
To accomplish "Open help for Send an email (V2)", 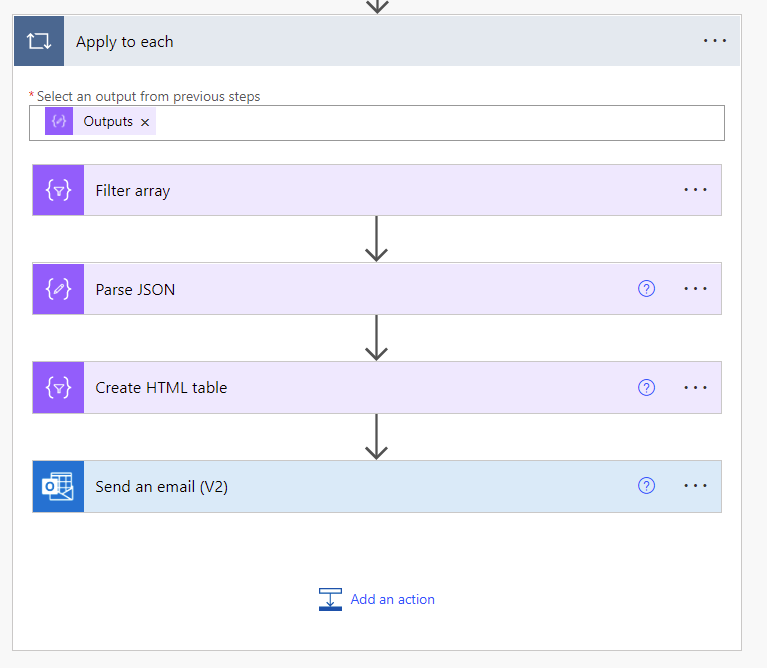I will click(x=646, y=486).
